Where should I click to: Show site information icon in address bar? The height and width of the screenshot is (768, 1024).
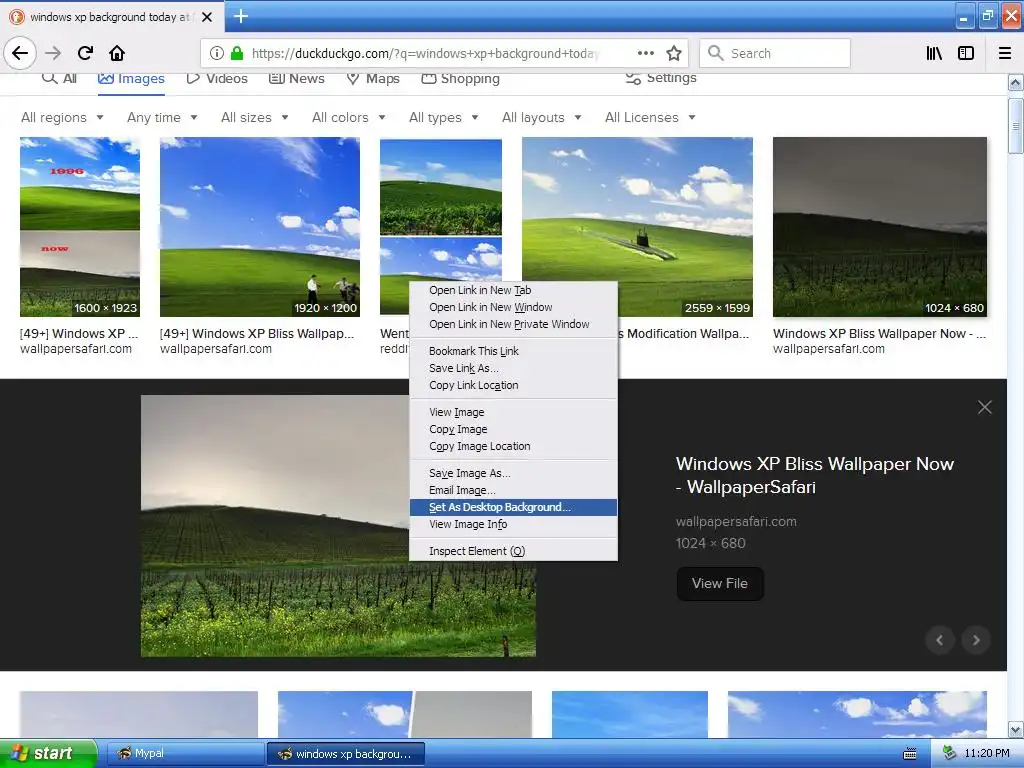217,53
